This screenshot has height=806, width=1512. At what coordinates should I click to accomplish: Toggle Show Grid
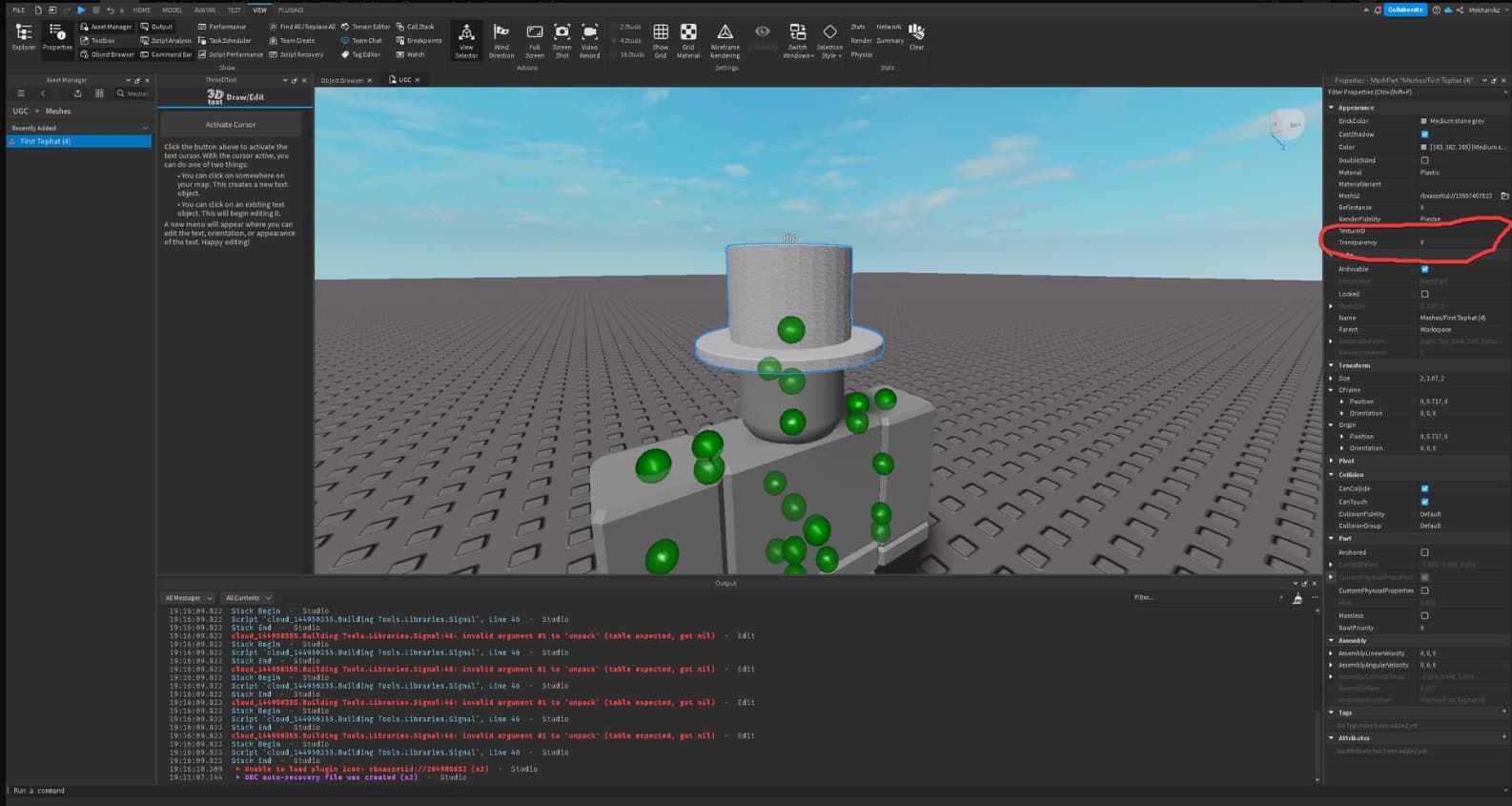pyautogui.click(x=661, y=38)
